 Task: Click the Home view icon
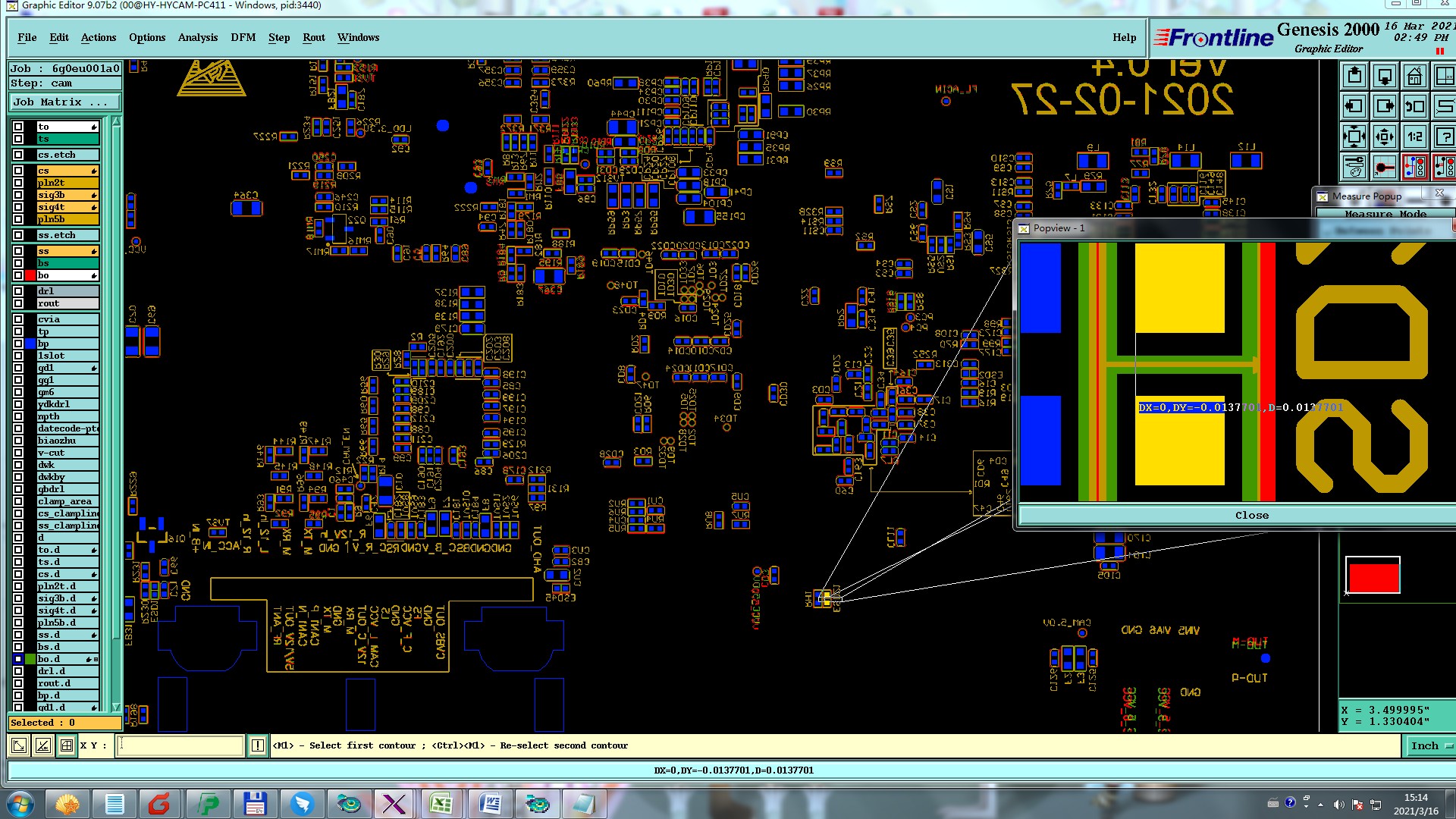1414,77
